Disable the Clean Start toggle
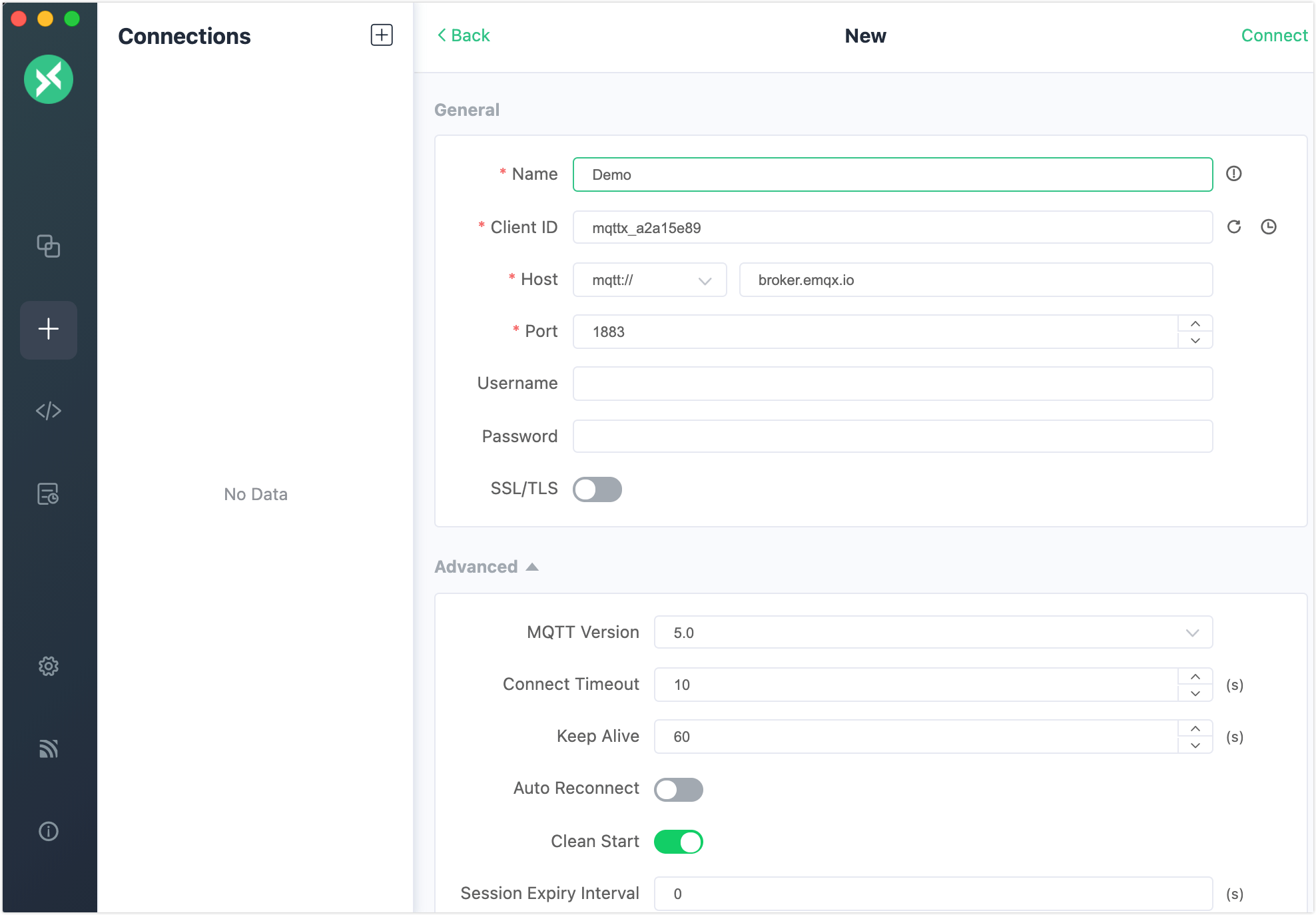 [x=678, y=842]
